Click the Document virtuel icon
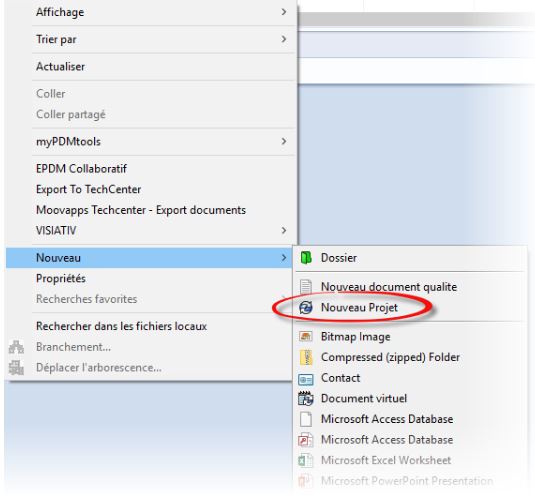This screenshot has height=503, width=535. coord(306,398)
